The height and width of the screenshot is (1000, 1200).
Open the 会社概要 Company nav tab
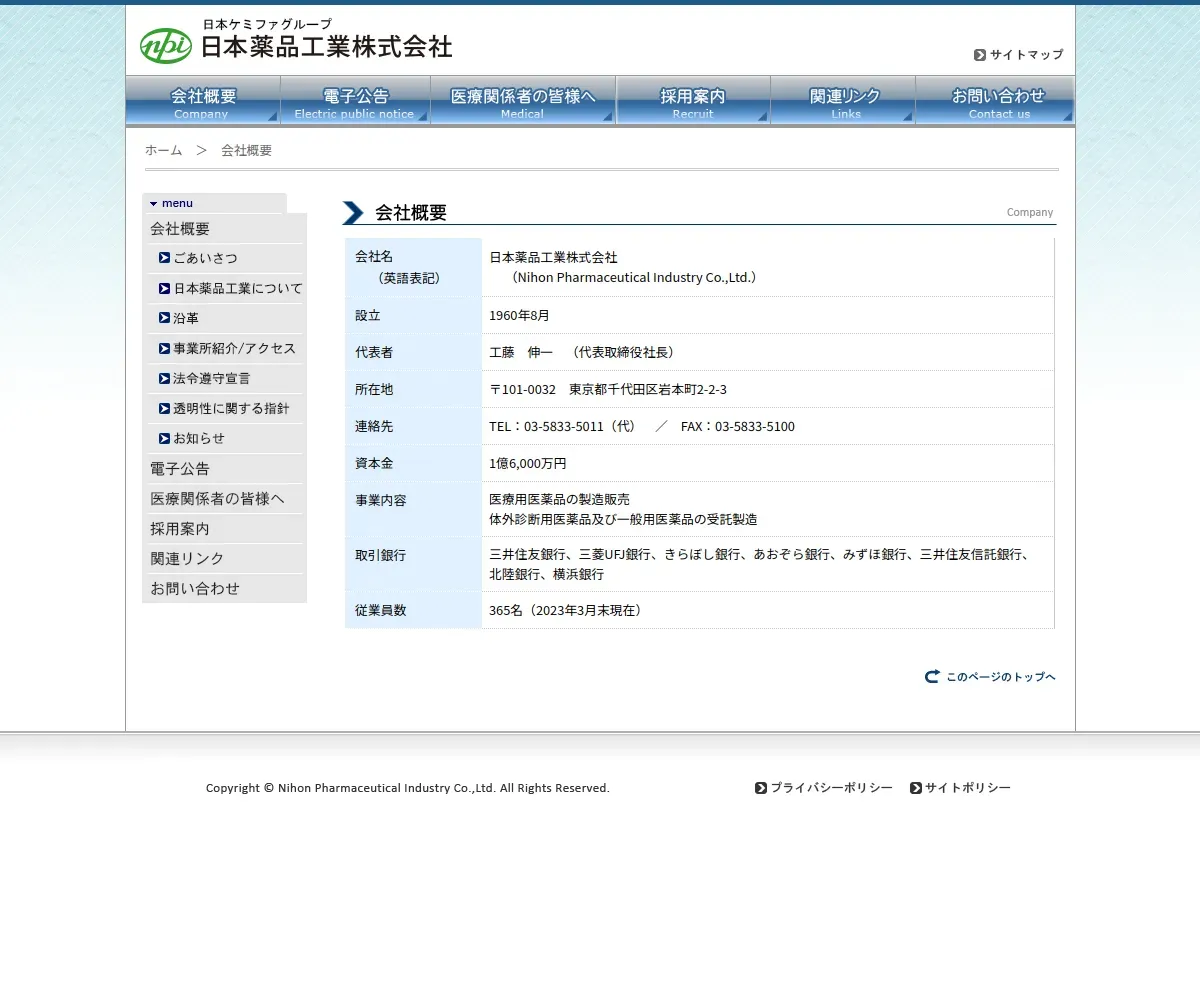[203, 101]
